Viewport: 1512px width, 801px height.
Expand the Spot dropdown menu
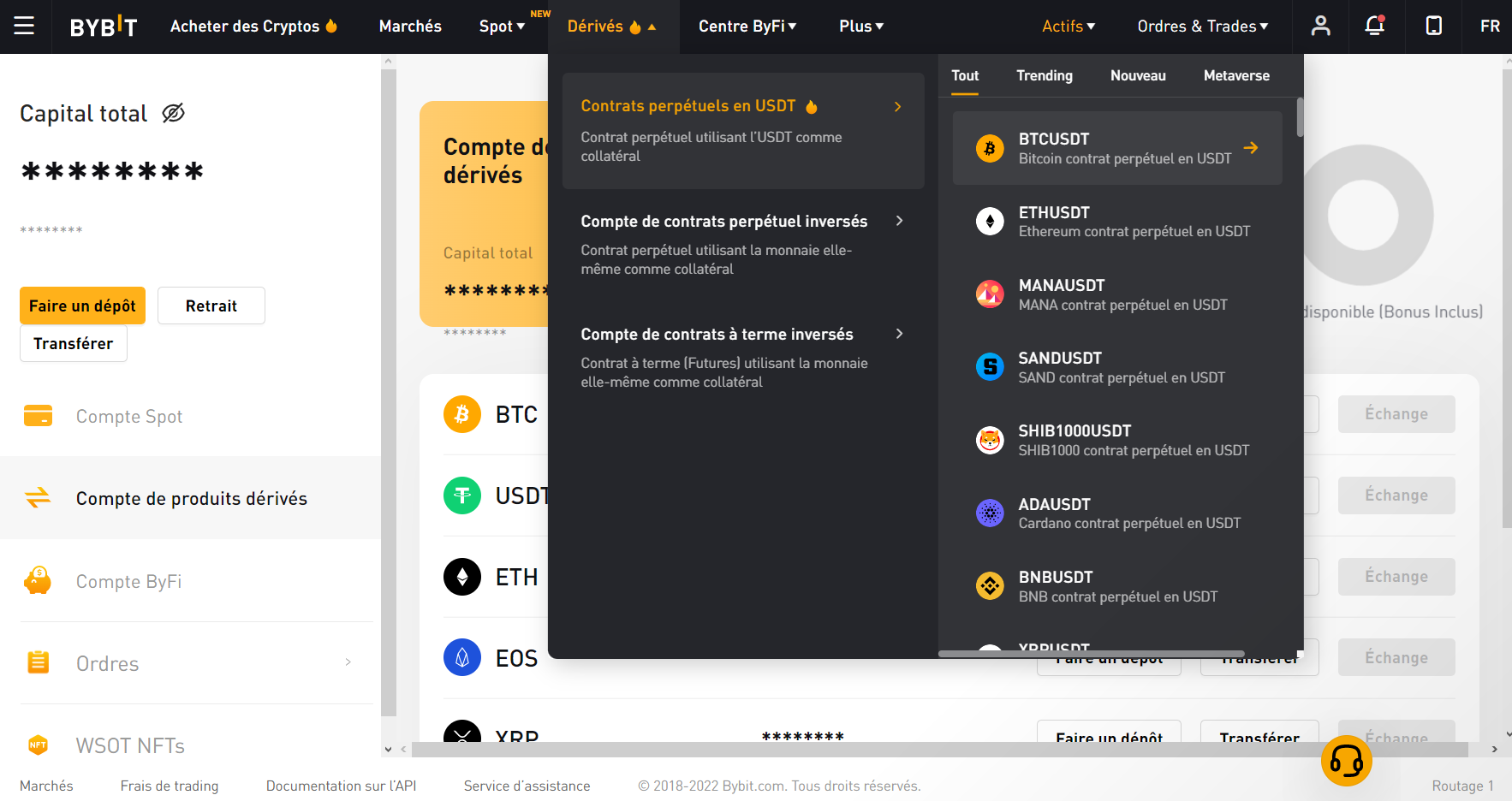502,27
